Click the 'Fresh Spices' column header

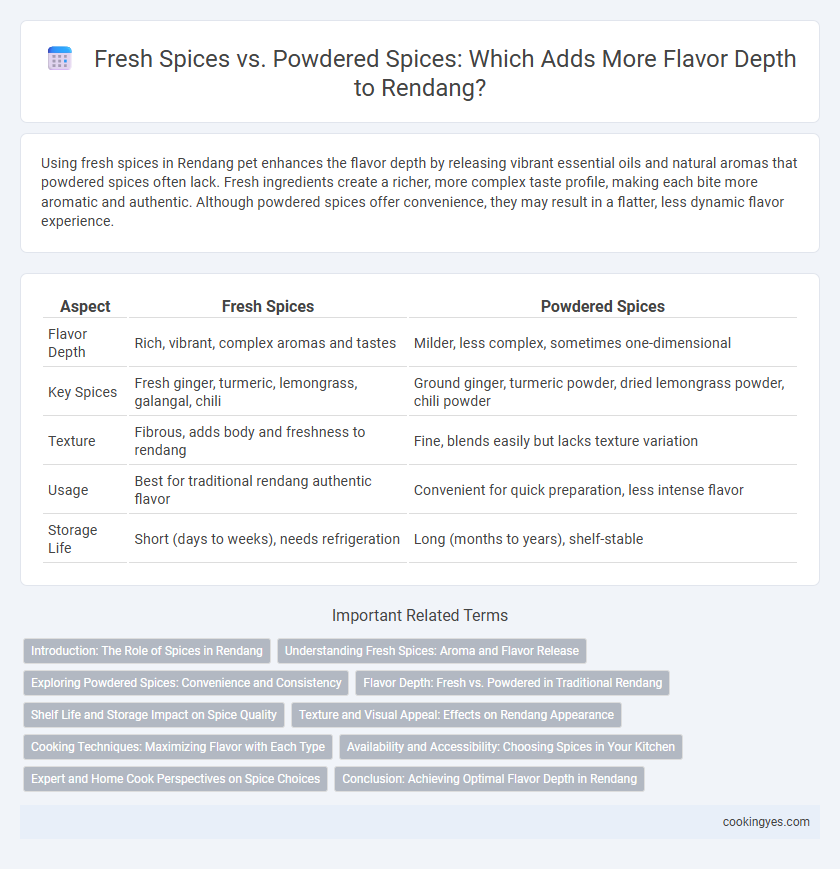click(x=268, y=306)
